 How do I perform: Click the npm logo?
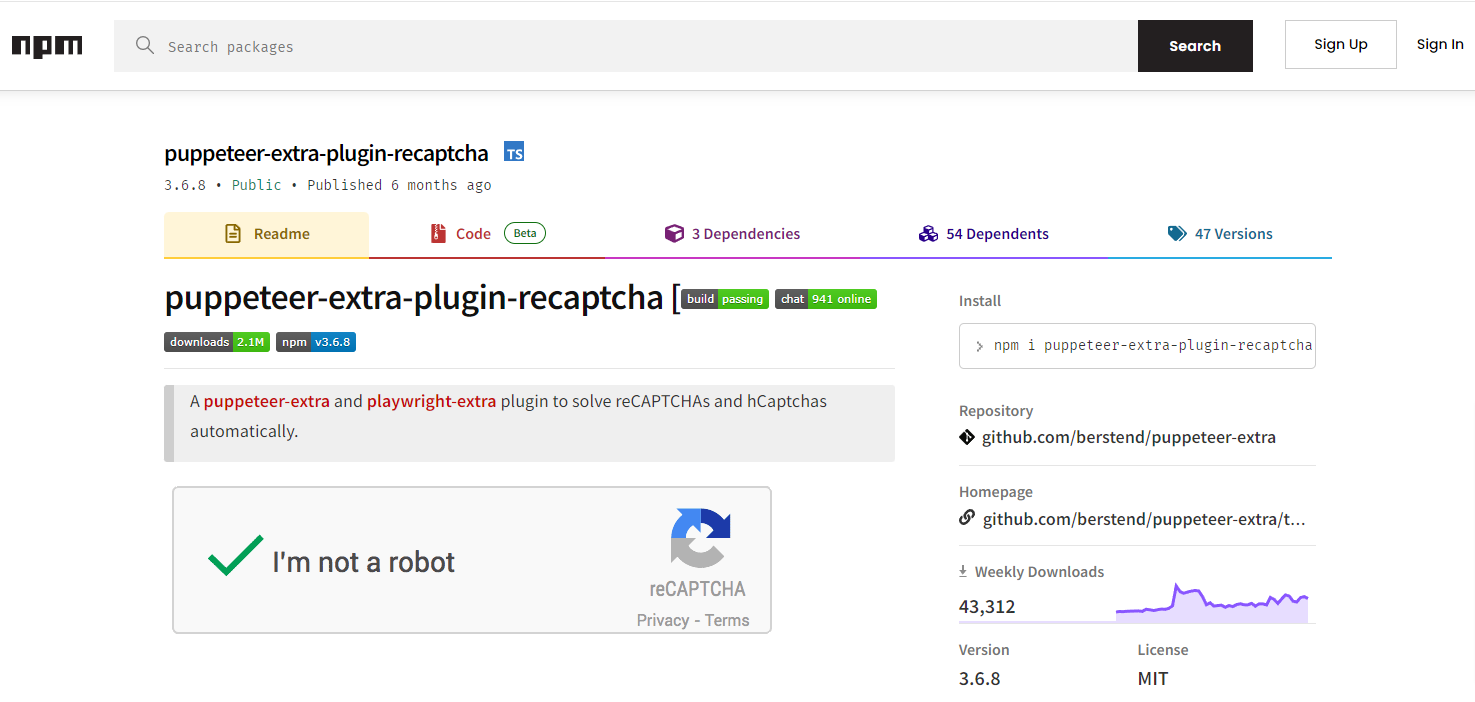(47, 46)
